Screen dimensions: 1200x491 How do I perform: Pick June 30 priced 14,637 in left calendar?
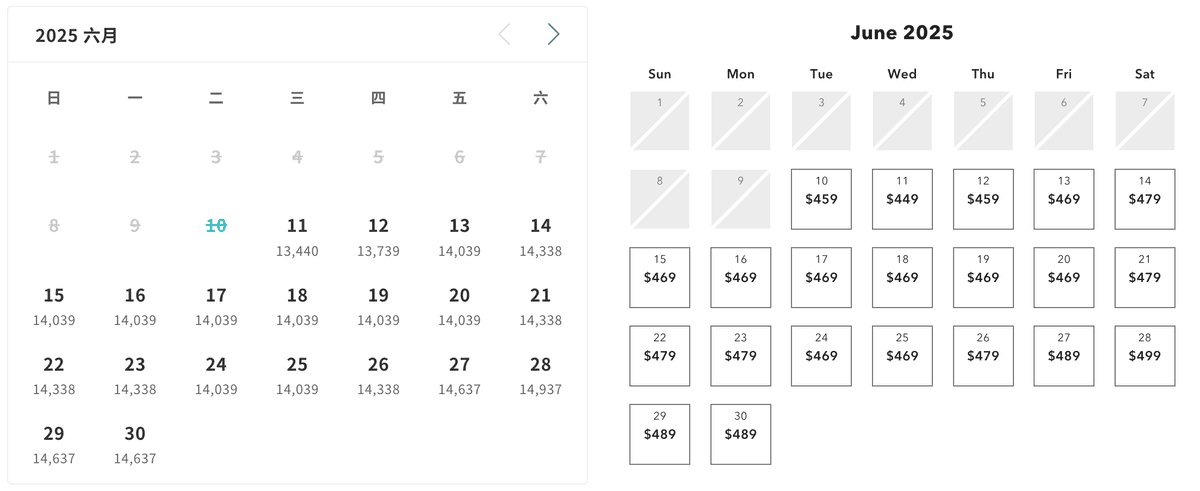[x=135, y=445]
